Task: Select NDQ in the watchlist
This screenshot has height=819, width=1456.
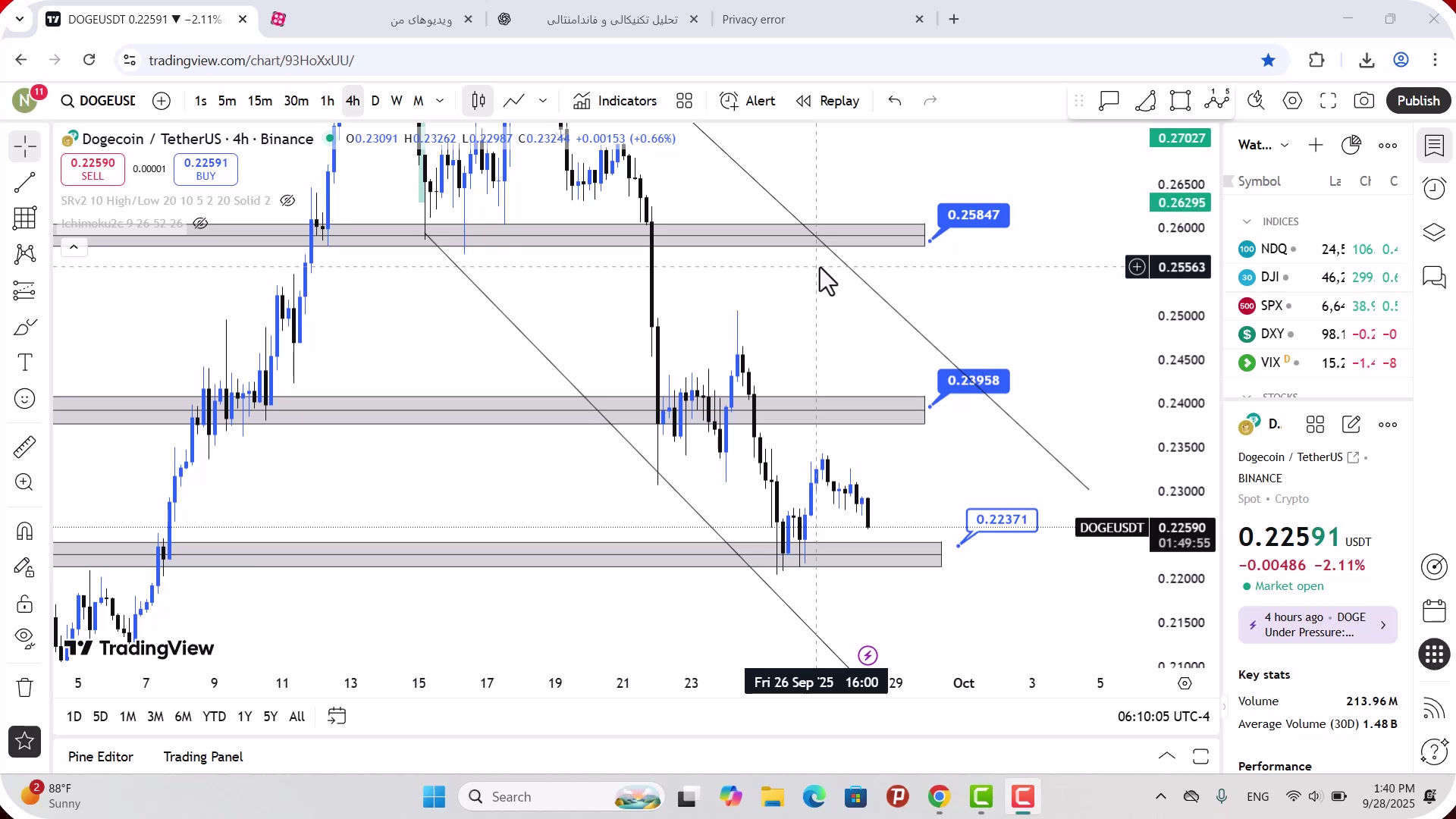Action: [x=1318, y=249]
